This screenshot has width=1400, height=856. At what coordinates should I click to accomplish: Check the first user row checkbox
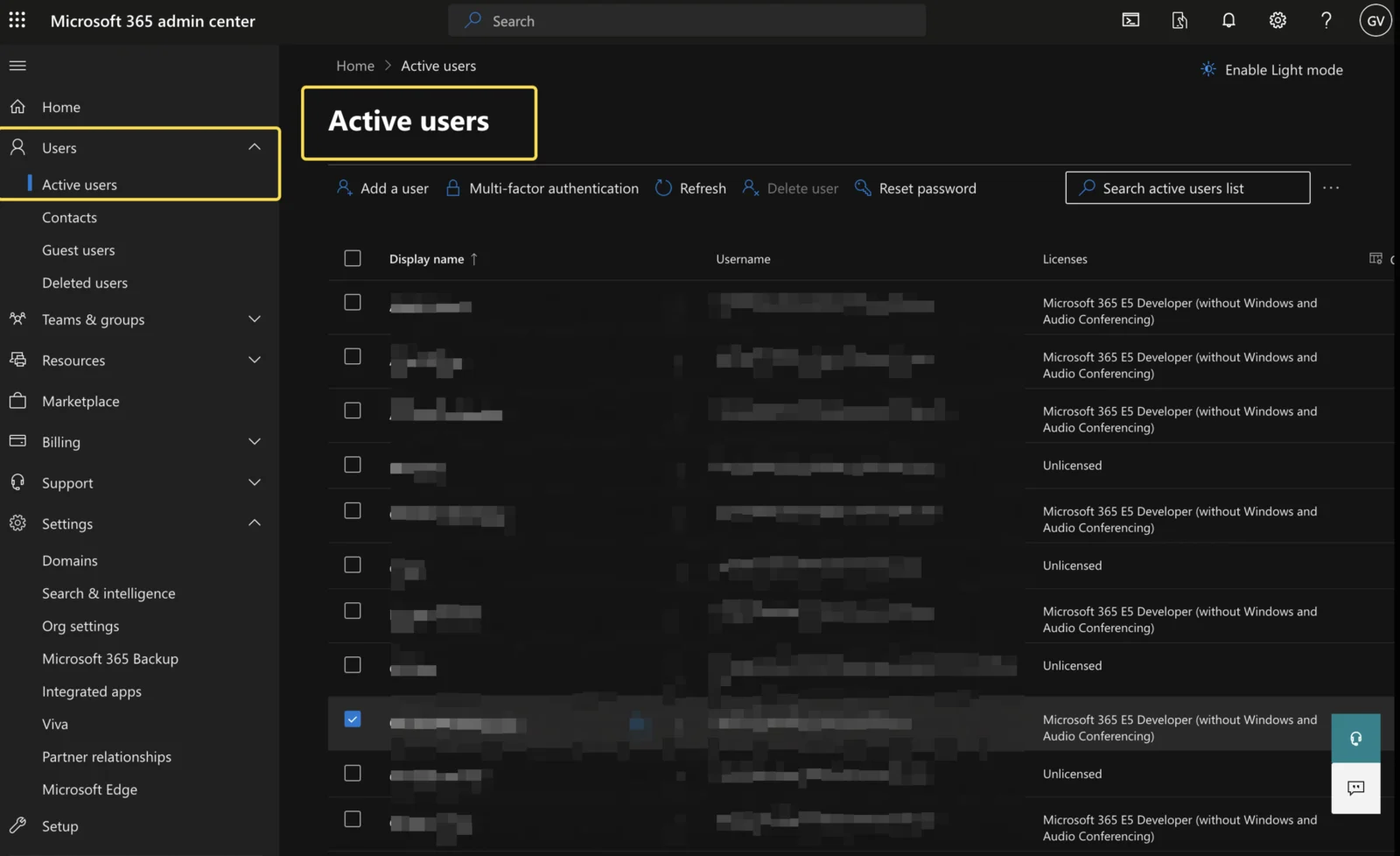[353, 302]
